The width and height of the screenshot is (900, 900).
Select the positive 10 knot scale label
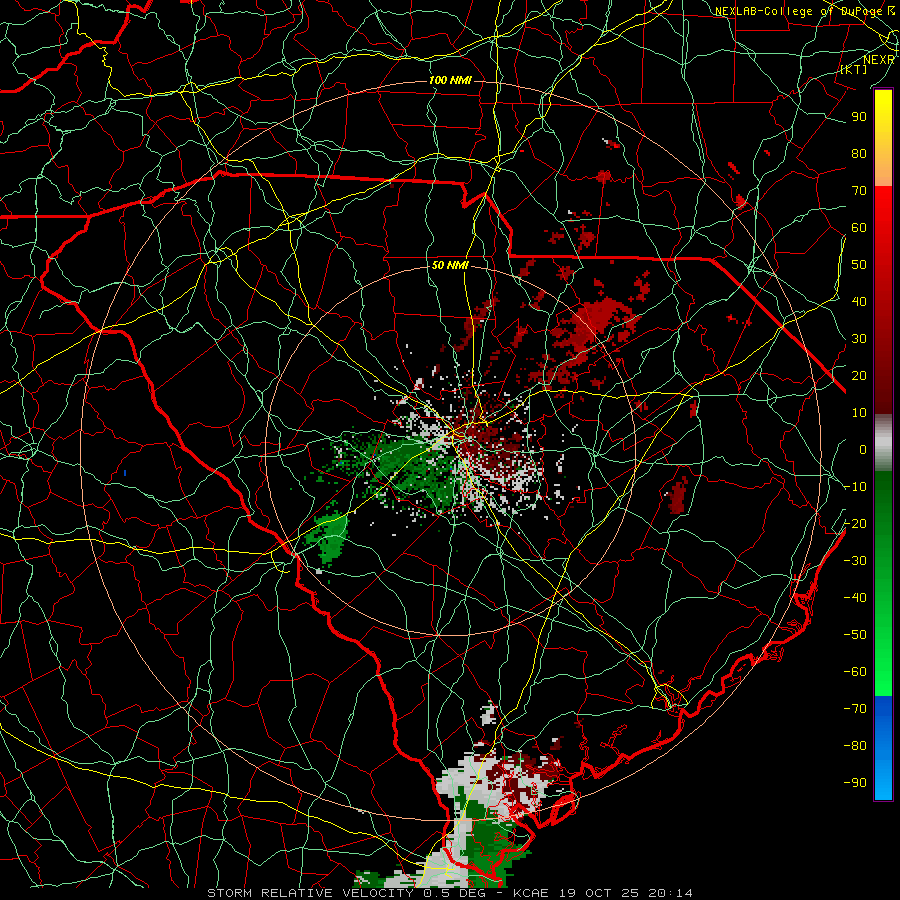tap(859, 413)
